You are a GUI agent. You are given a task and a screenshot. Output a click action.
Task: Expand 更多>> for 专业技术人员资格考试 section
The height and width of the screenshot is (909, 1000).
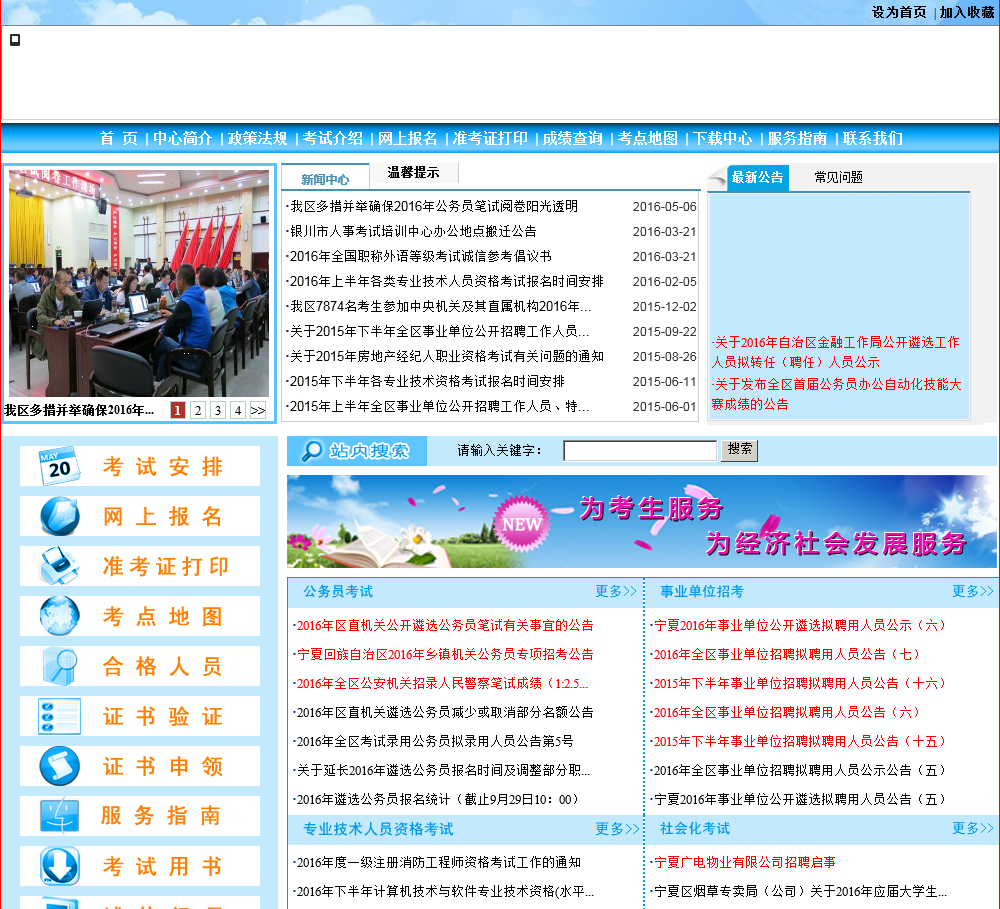coord(616,829)
